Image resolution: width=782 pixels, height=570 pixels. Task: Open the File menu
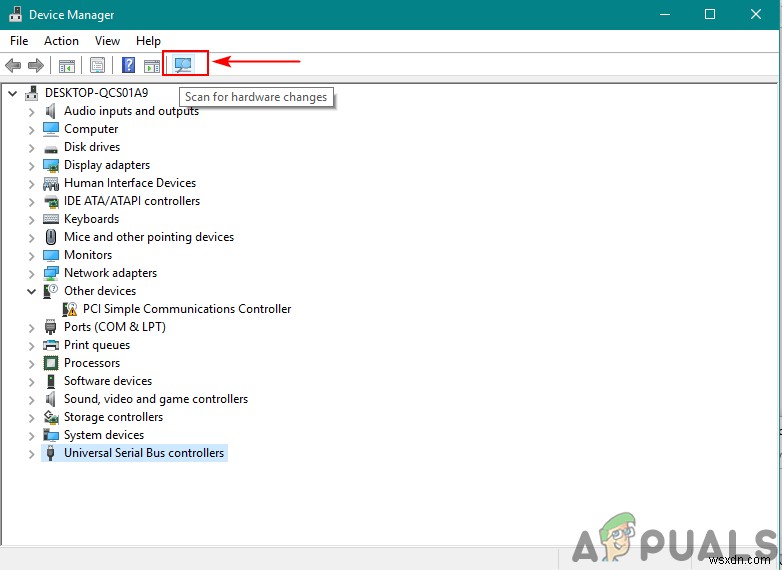pos(19,41)
